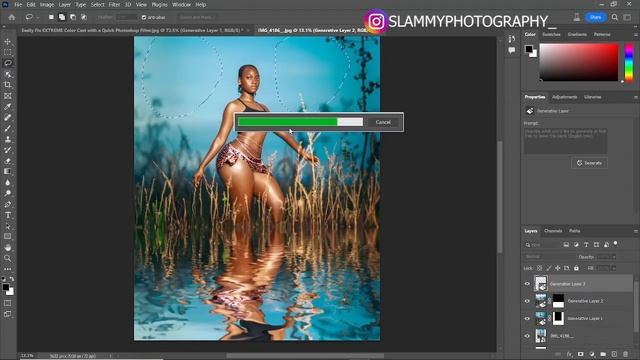Screen dimensions: 640x360
Task: Click the hue spectrum slider
Action: coord(629,62)
